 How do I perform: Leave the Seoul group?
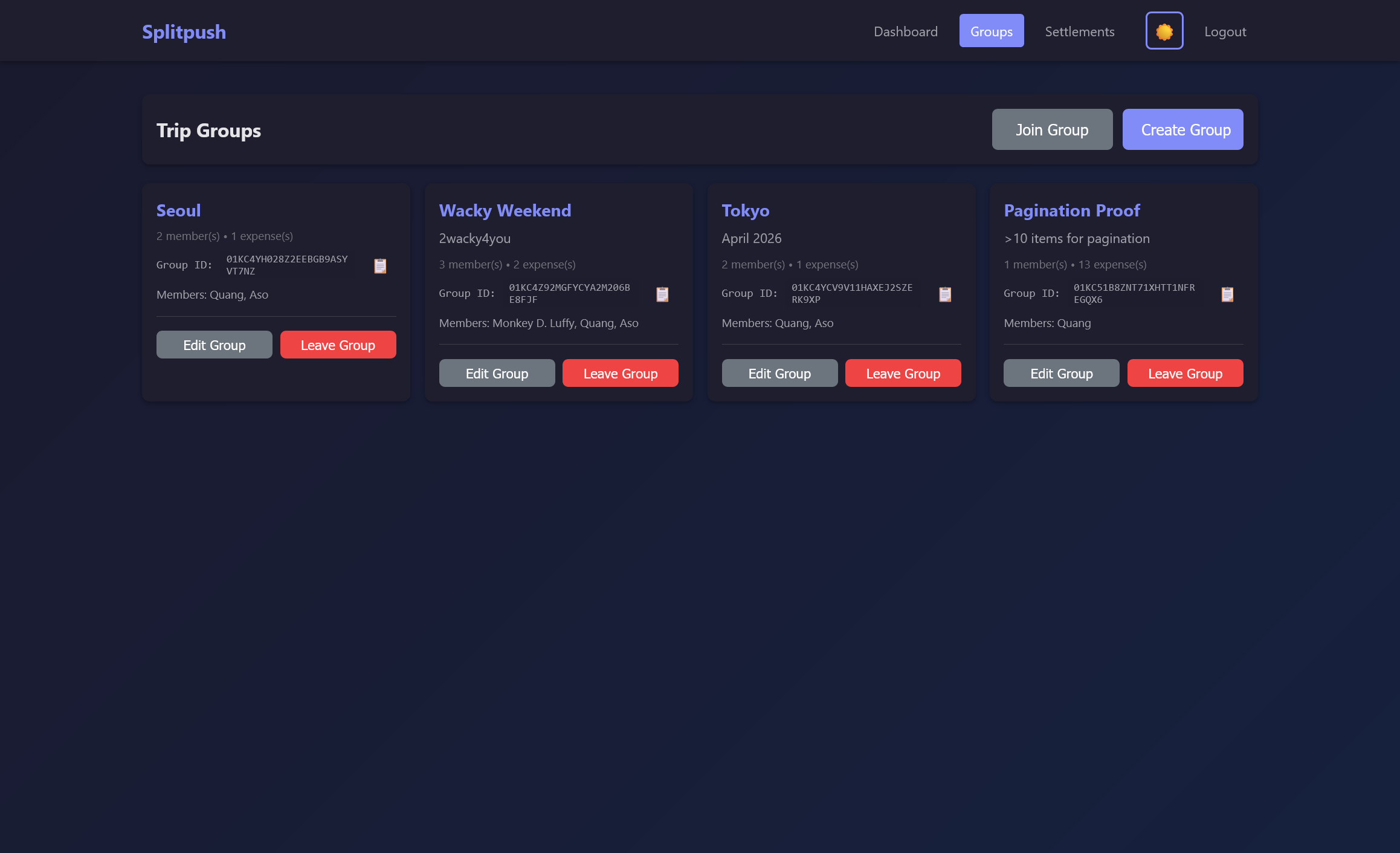point(338,345)
